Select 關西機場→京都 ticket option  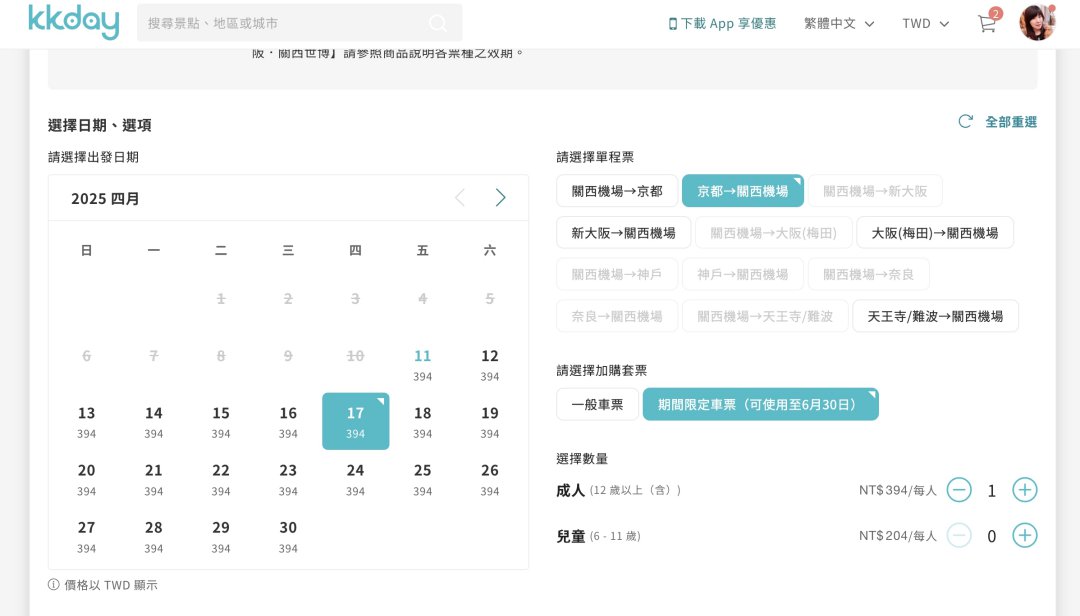[x=617, y=191]
